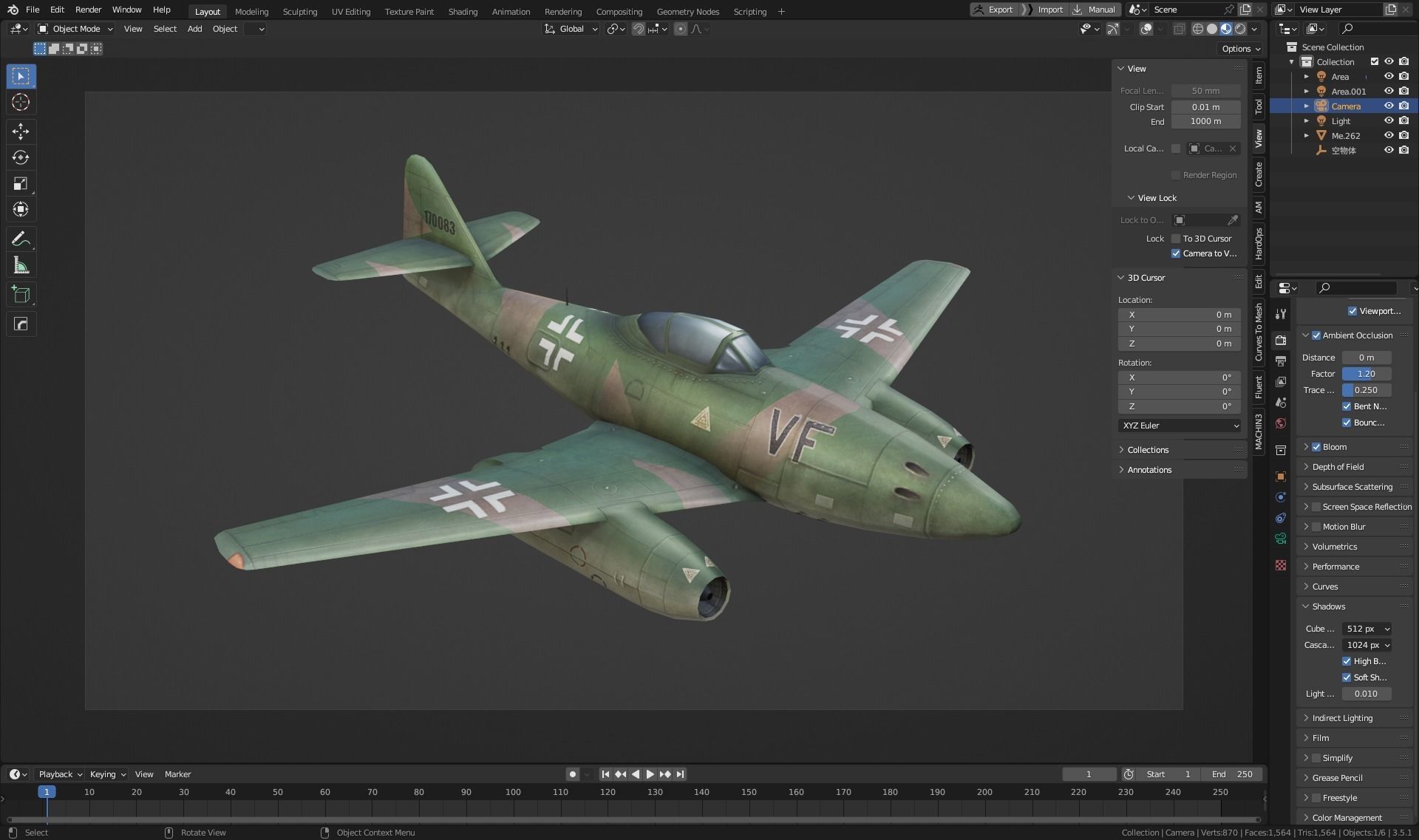Choose the Annotate pencil tool
The width and height of the screenshot is (1419, 840).
point(21,239)
